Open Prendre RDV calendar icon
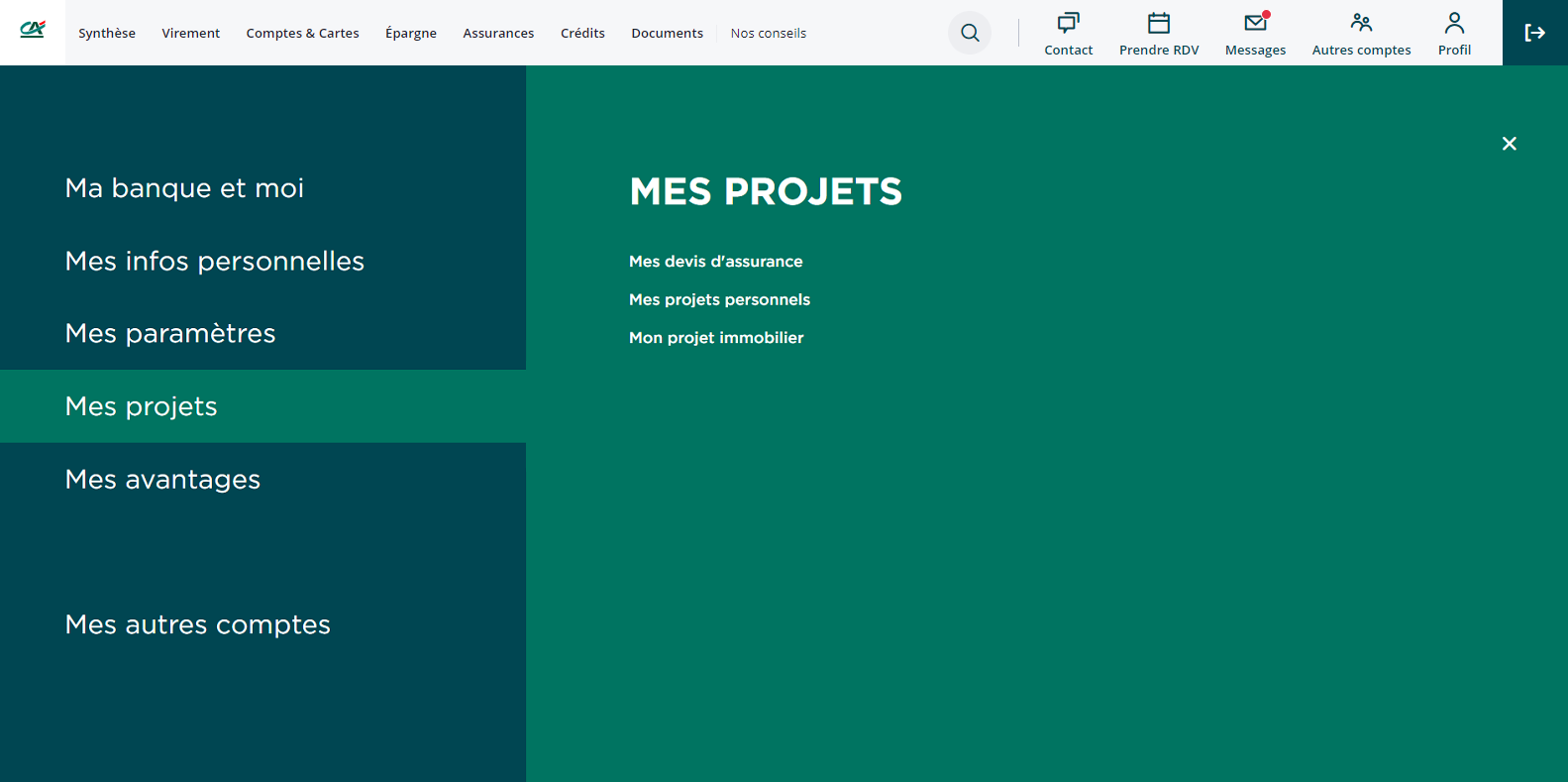1568x782 pixels. click(1158, 23)
